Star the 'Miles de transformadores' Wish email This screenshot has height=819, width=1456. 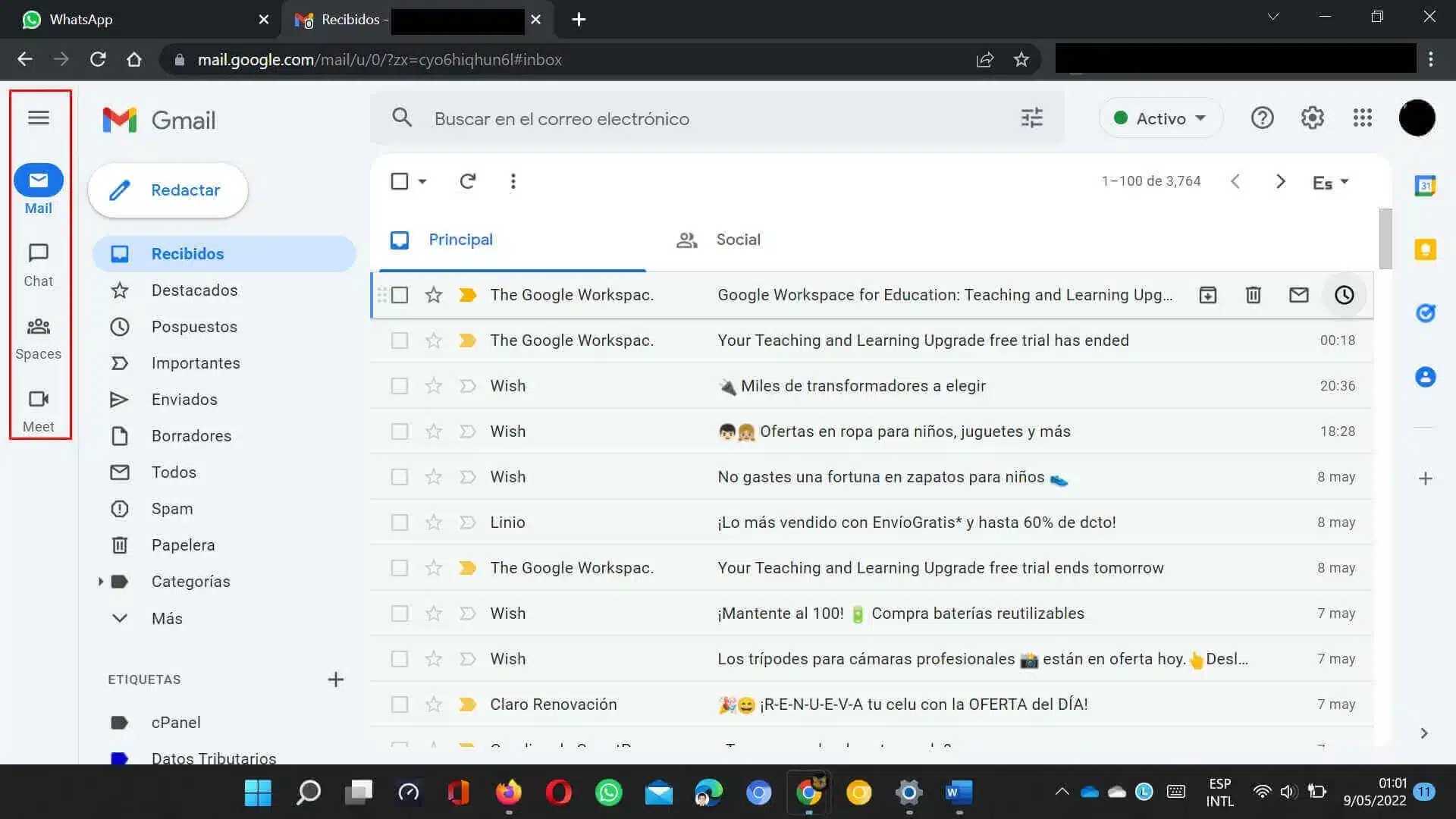(434, 386)
